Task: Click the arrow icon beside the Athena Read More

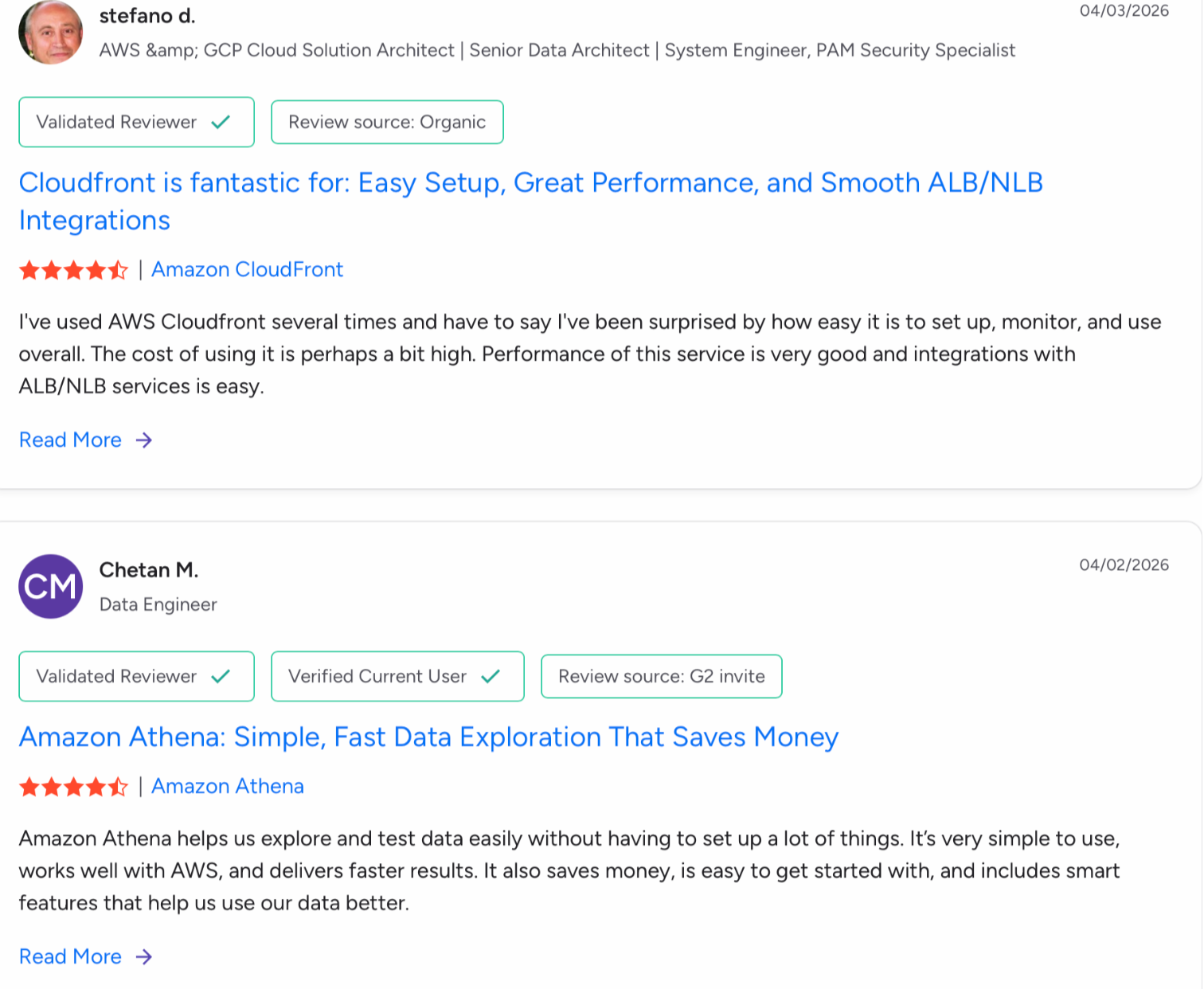Action: coord(143,956)
